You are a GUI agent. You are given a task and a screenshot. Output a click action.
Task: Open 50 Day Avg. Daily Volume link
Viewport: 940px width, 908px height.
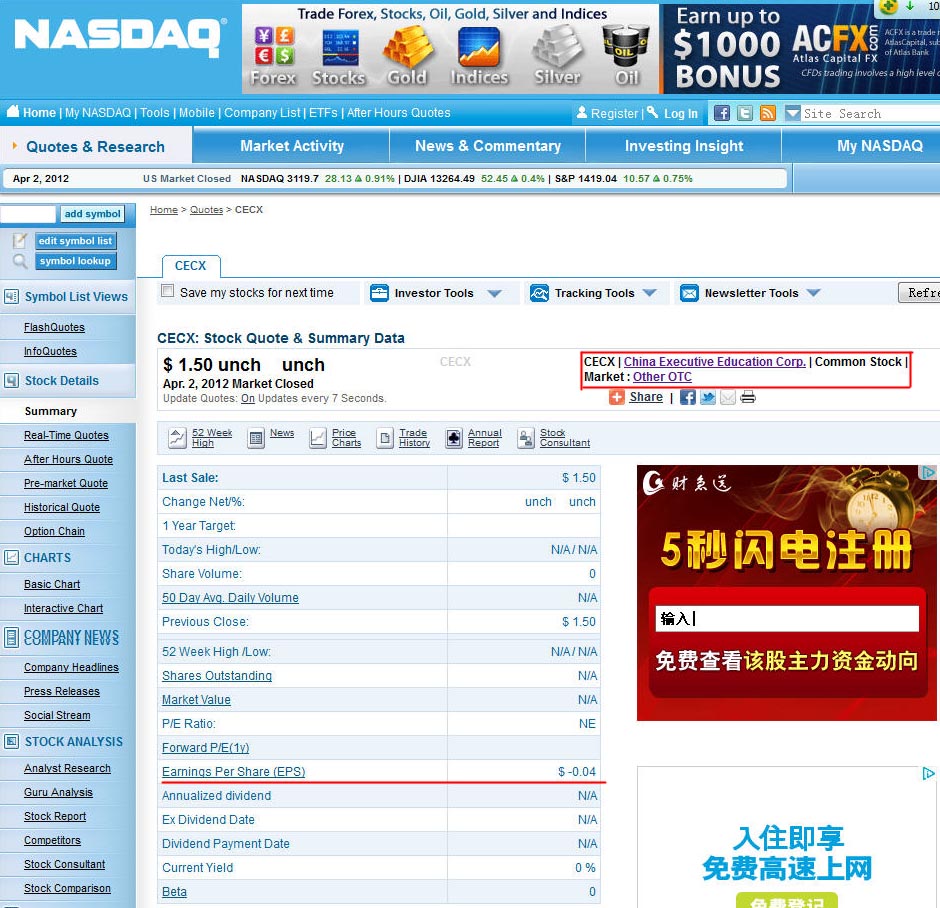tap(230, 598)
